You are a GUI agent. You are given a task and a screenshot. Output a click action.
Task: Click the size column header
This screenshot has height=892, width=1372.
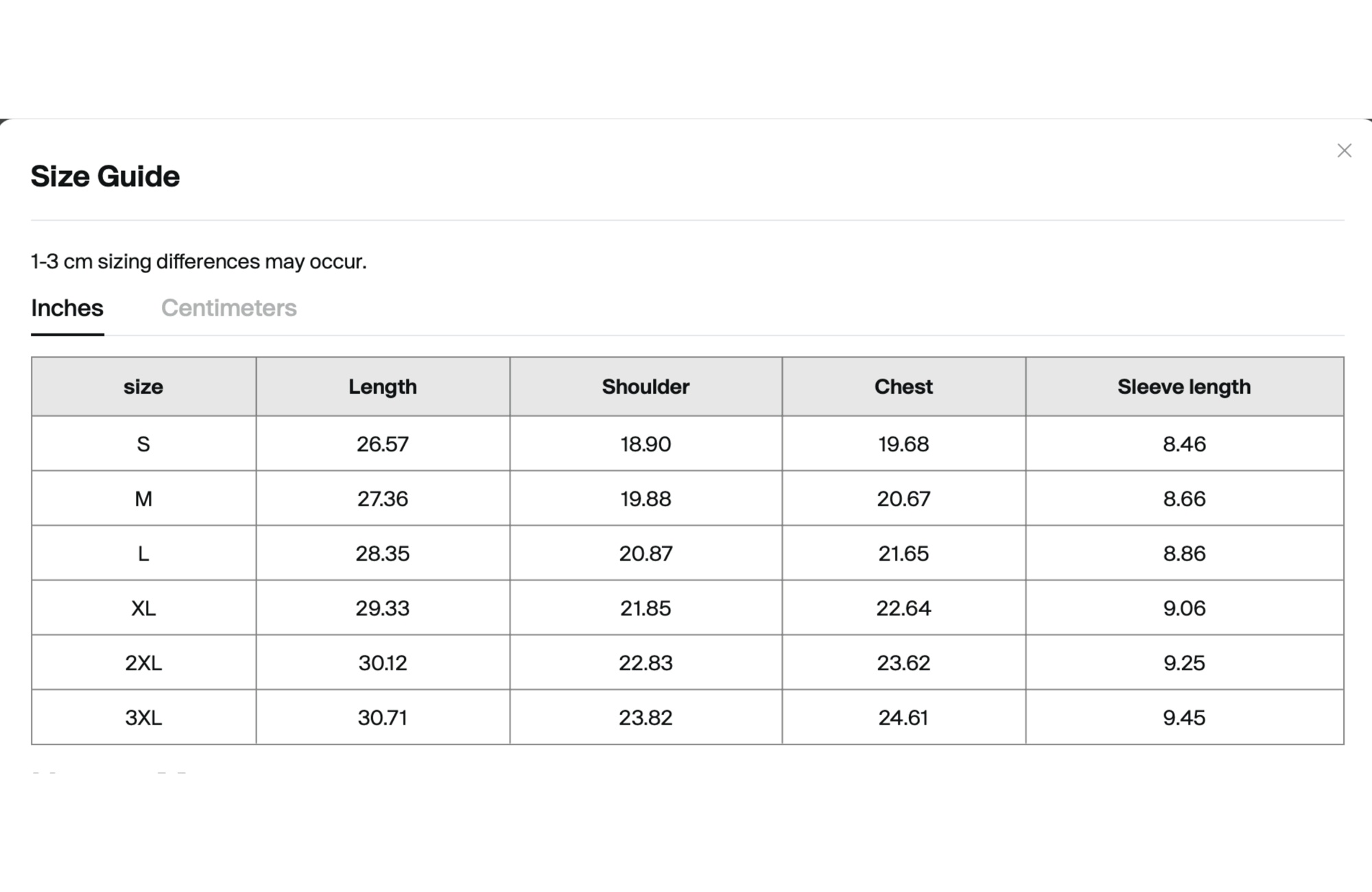[143, 387]
